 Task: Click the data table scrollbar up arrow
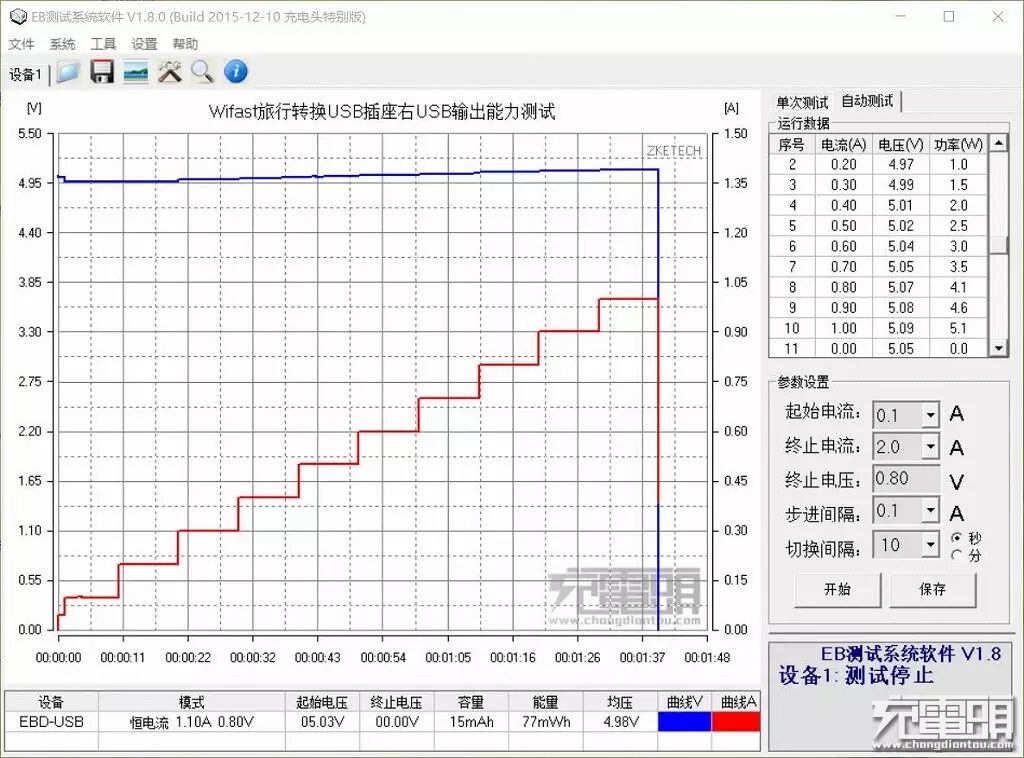point(999,142)
